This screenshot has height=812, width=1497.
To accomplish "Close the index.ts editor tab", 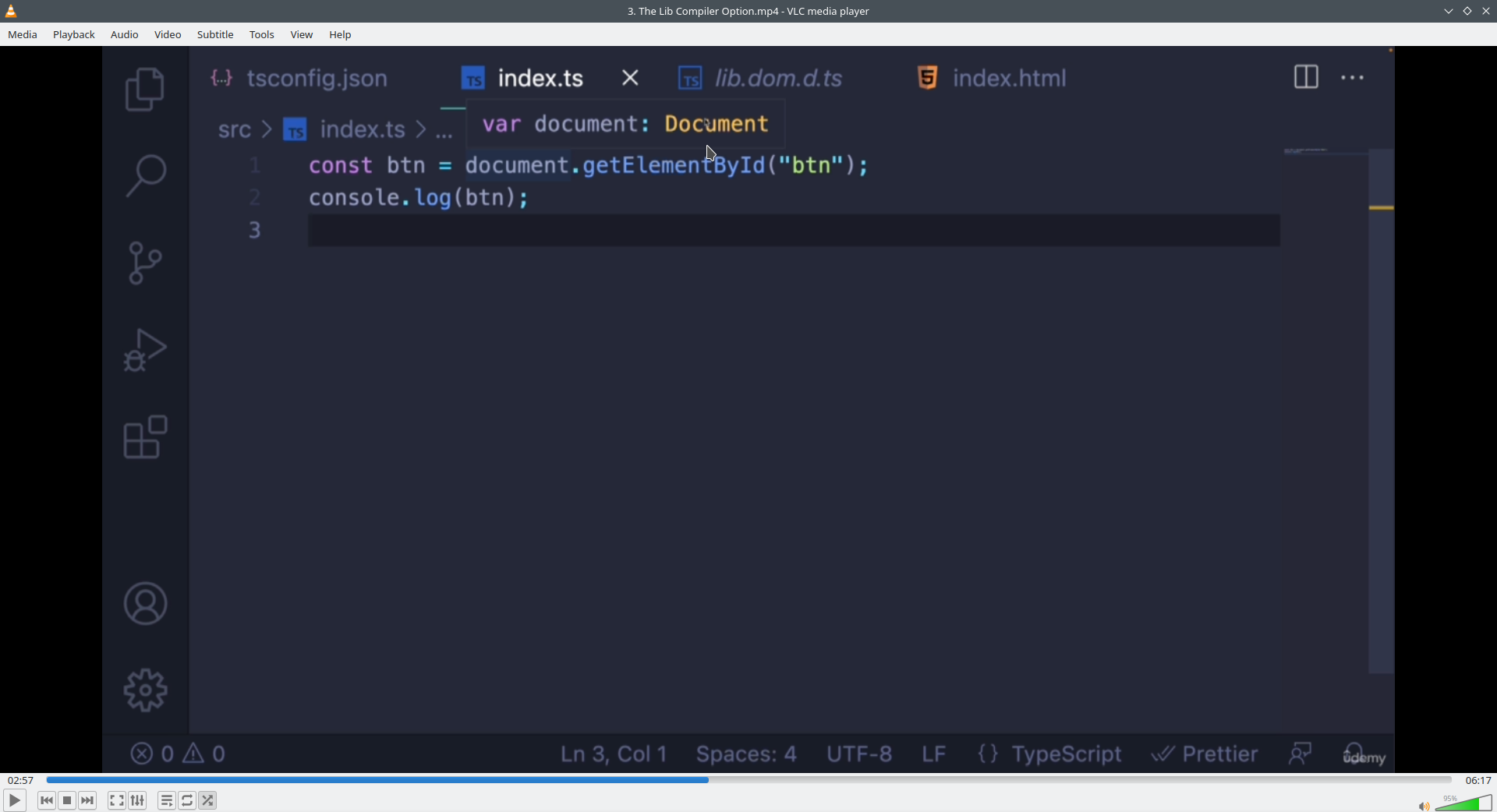I will point(631,78).
